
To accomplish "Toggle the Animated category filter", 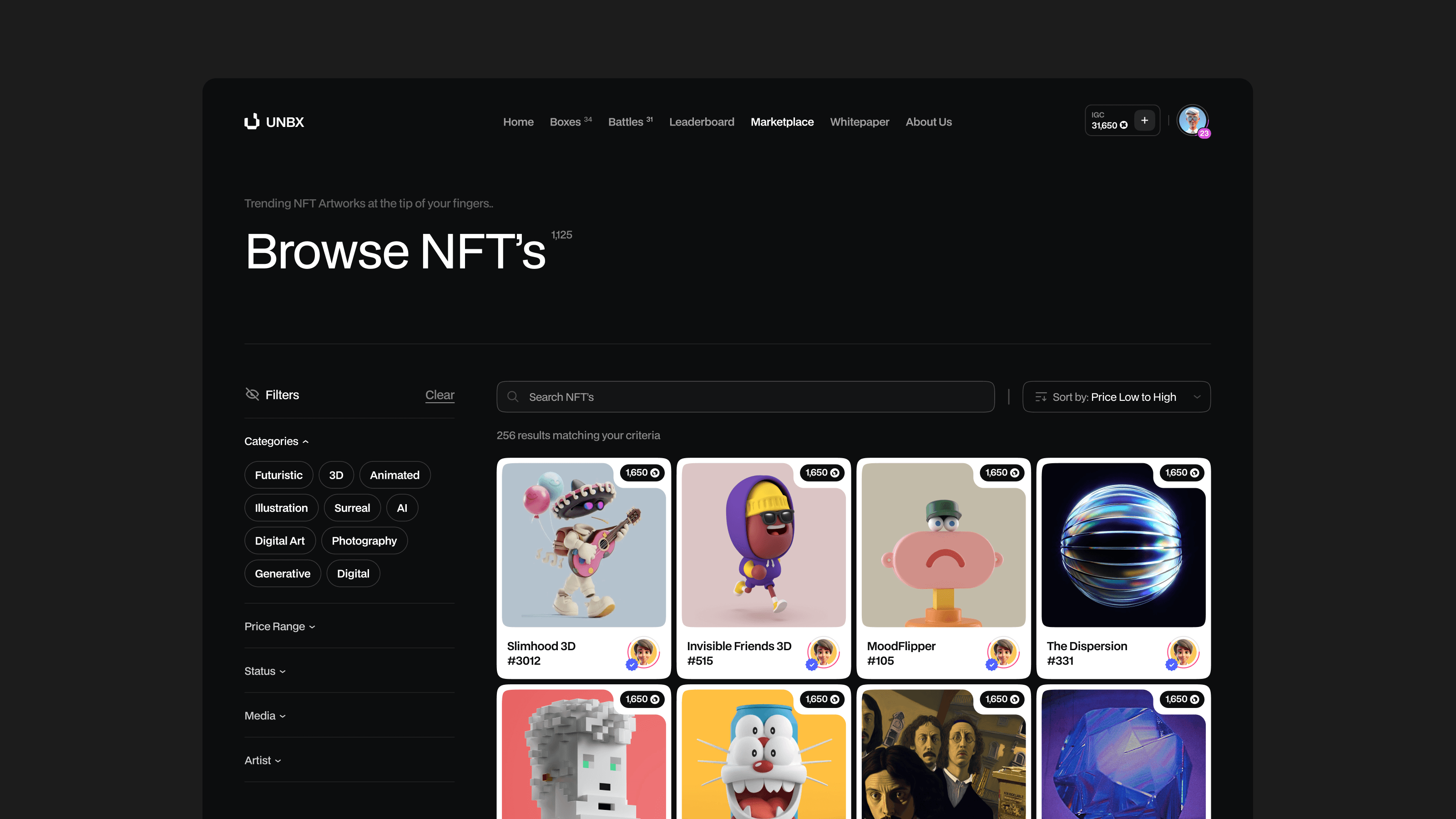I will (x=394, y=475).
